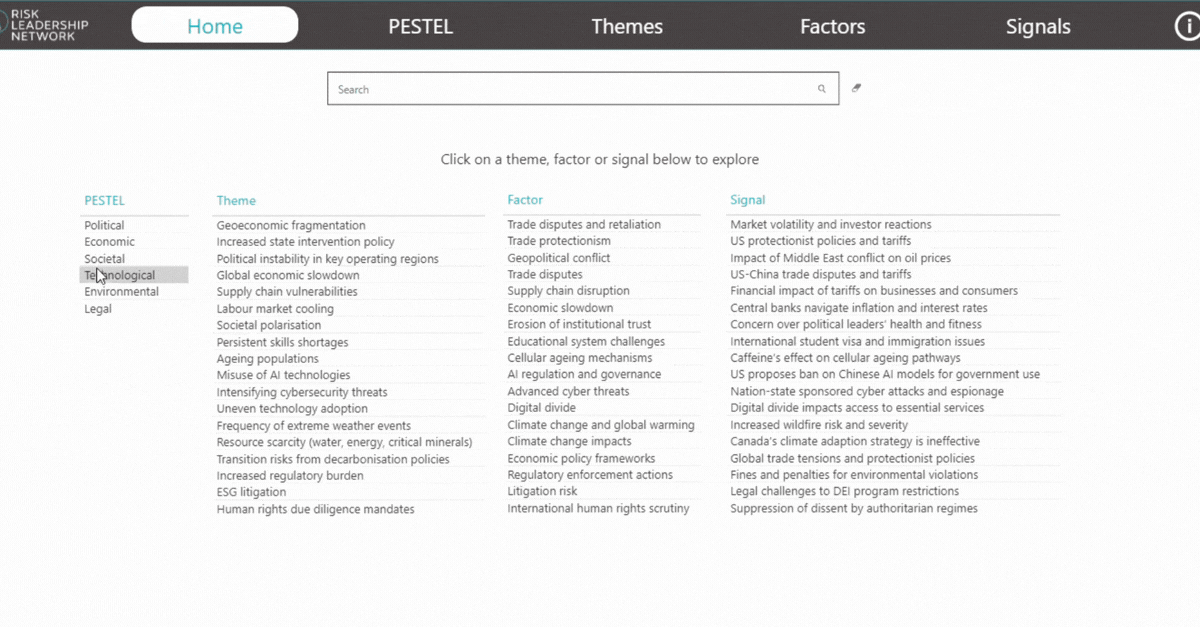This screenshot has height=627, width=1200.
Task: Select the Digital divide factor
Action: coord(541,408)
